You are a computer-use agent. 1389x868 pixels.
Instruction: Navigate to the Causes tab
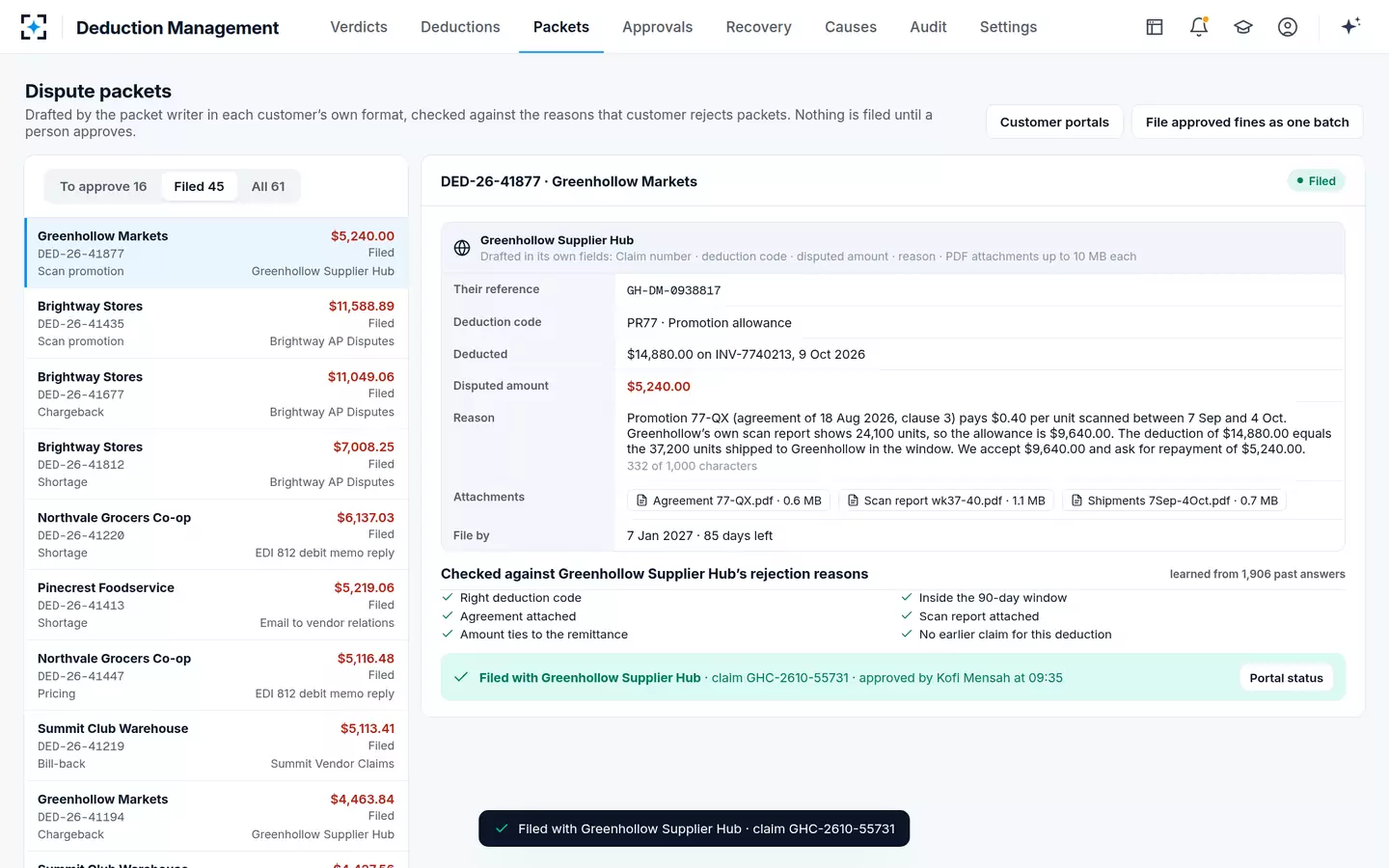851,27
